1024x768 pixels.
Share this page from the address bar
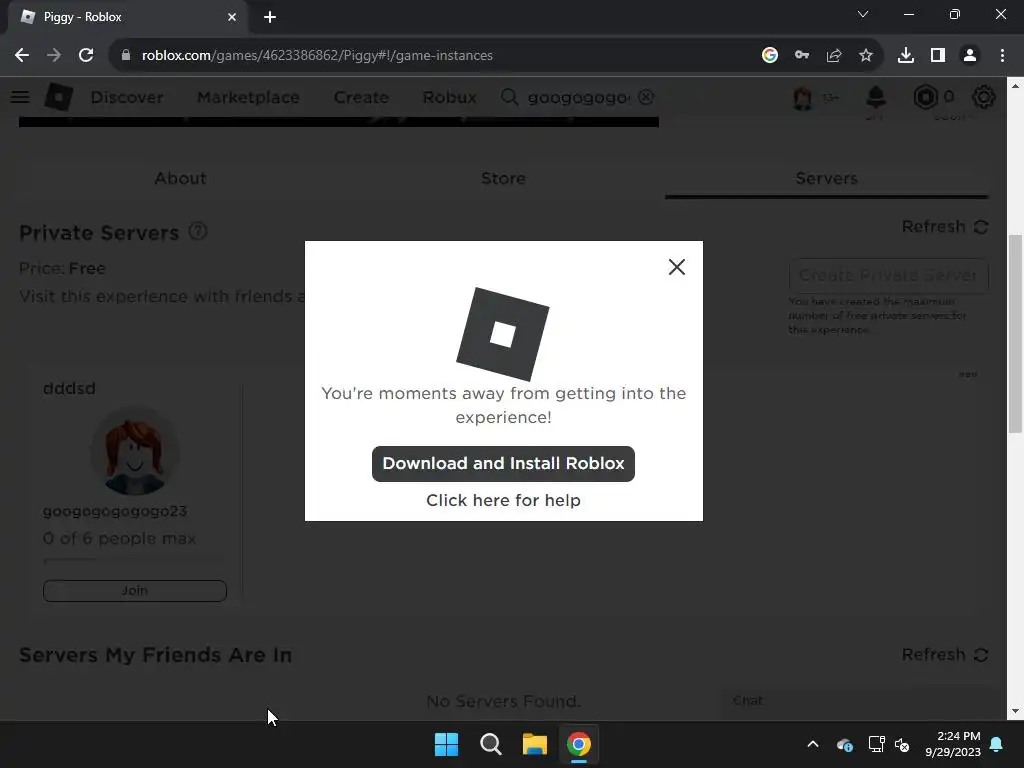[834, 56]
